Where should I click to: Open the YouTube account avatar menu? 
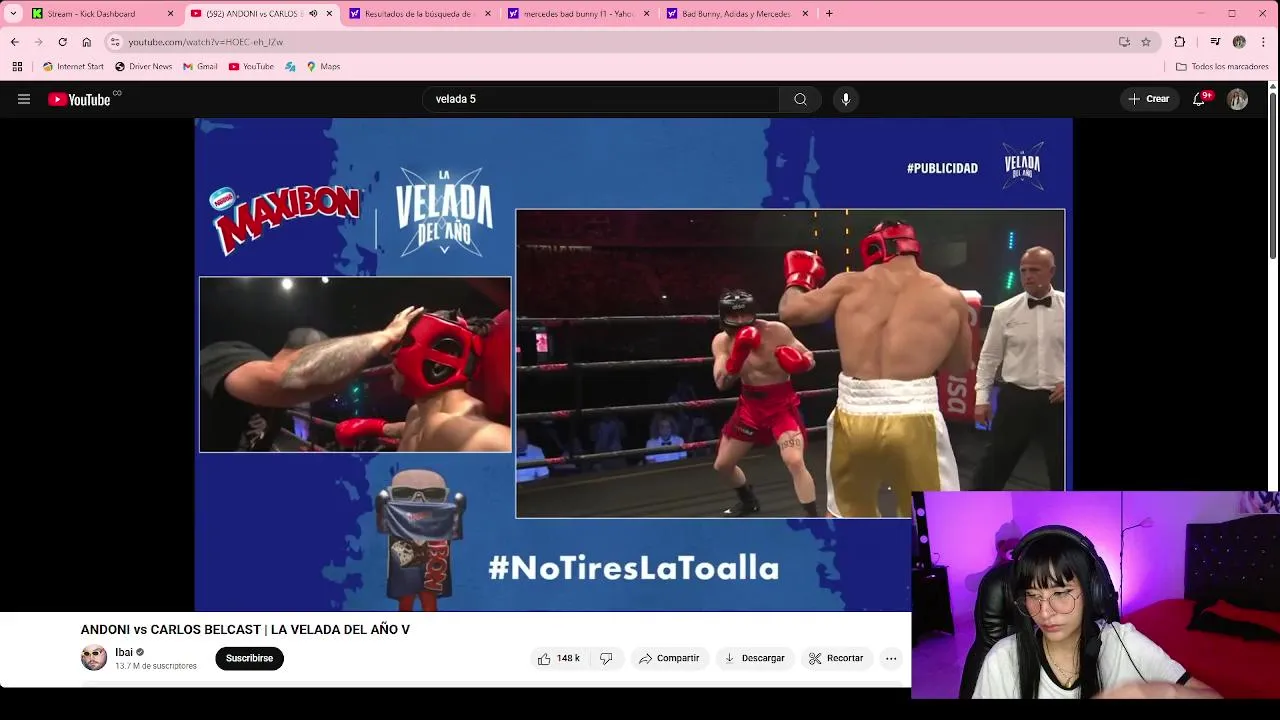[1238, 99]
